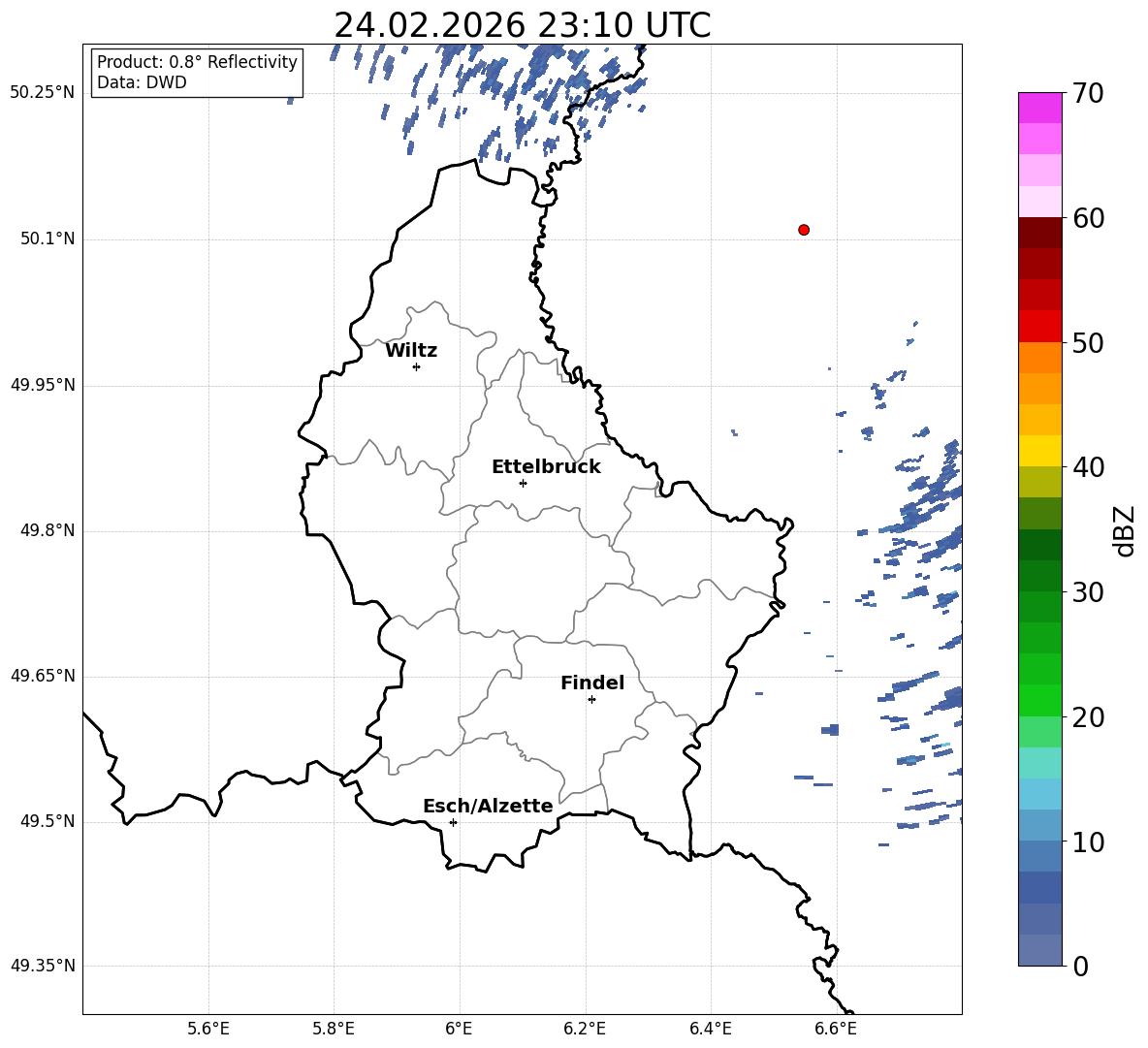The height and width of the screenshot is (1048, 1148).
Task: Click the 'Esch/Alzette' label
Action: tap(488, 806)
